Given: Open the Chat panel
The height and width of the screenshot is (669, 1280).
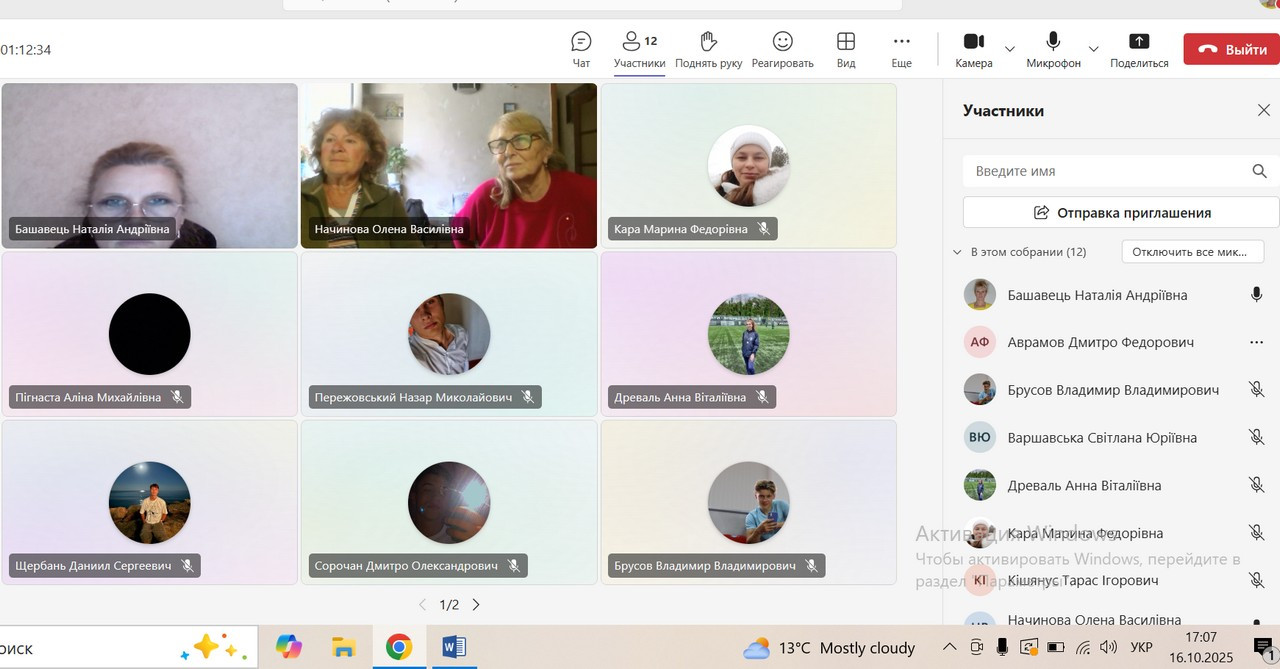Looking at the screenshot, I should pyautogui.click(x=581, y=48).
